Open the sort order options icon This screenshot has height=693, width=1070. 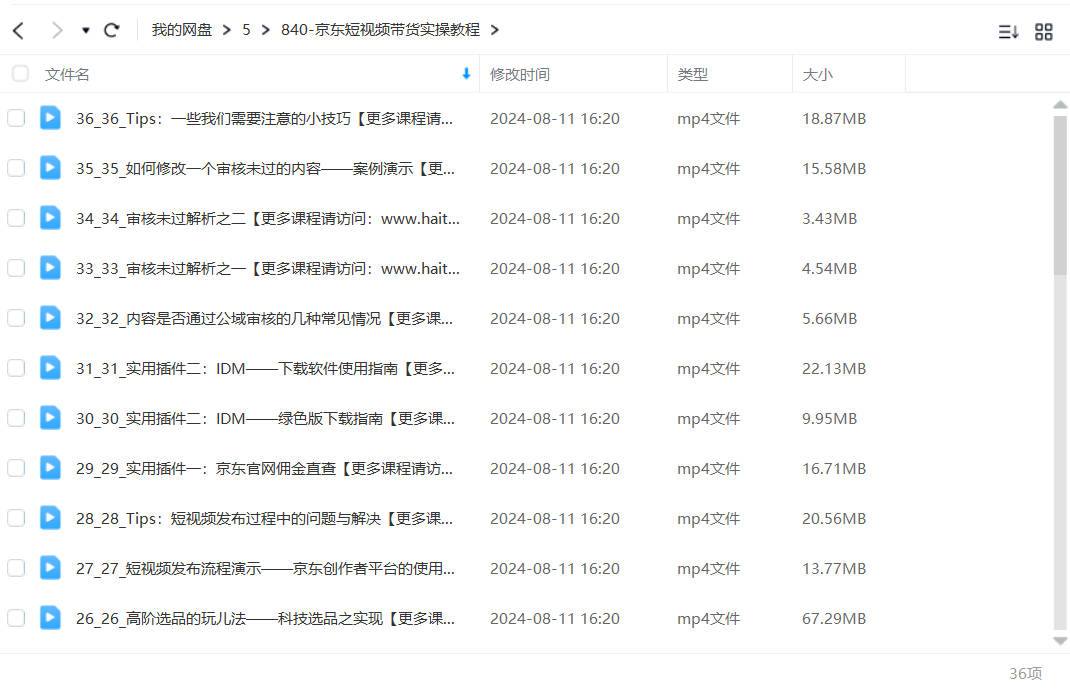coord(1009,31)
